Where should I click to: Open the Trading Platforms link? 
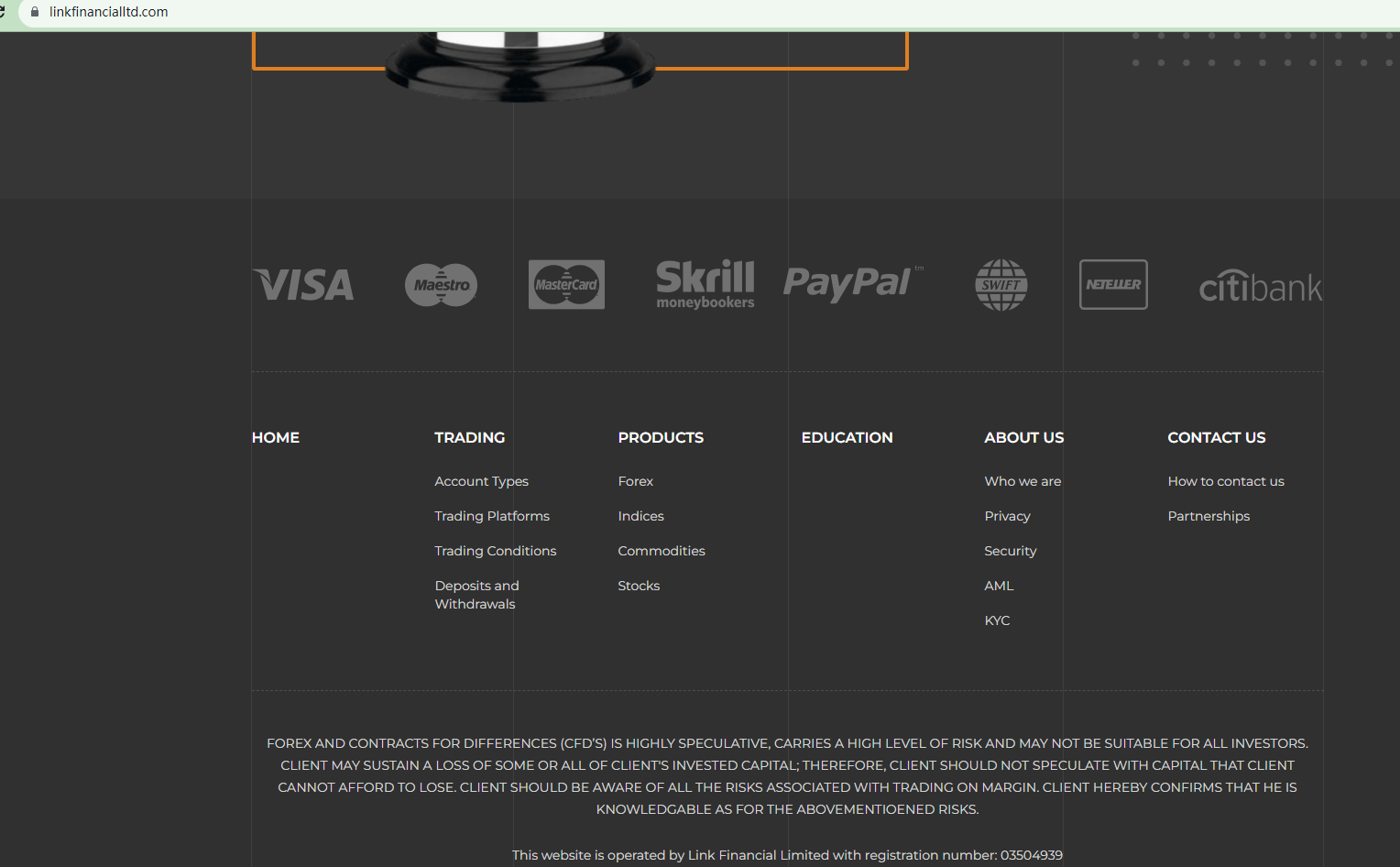coord(492,516)
